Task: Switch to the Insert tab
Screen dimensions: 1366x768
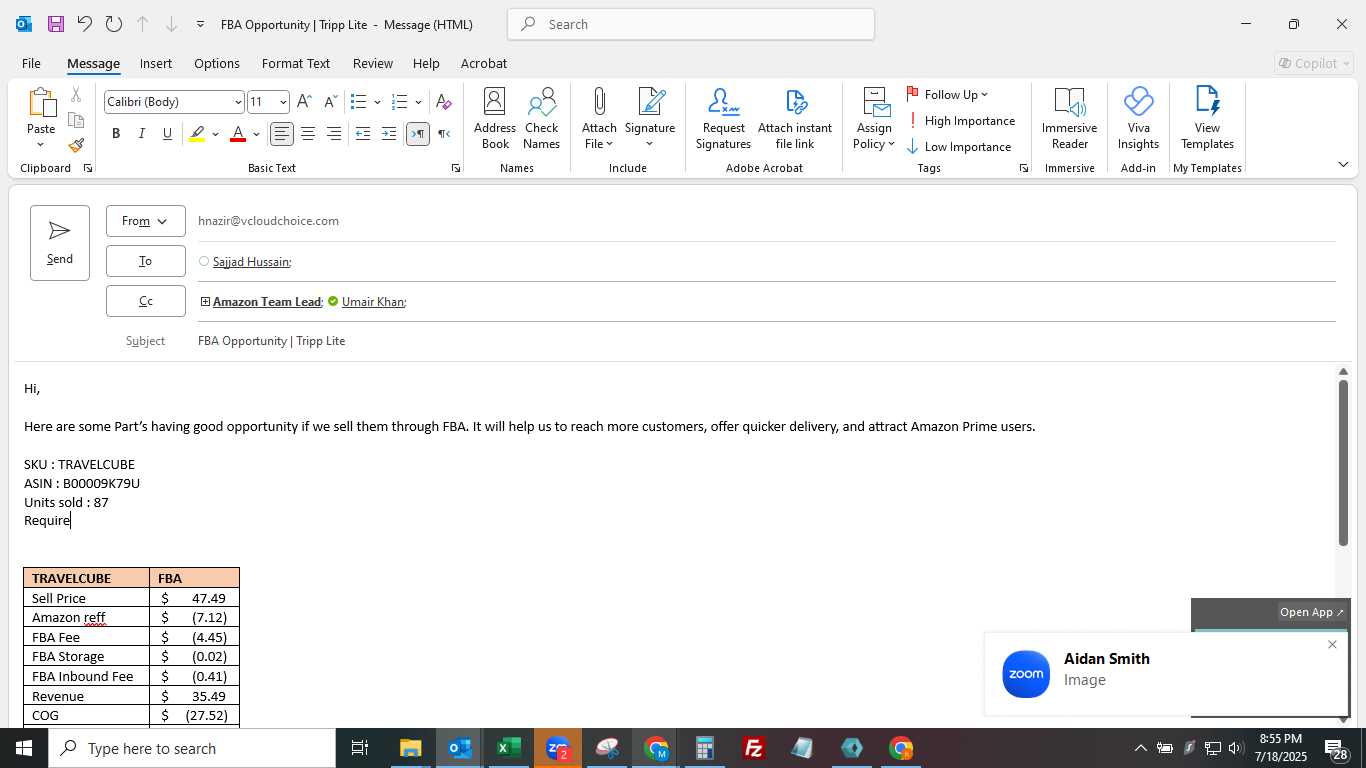Action: 156,63
